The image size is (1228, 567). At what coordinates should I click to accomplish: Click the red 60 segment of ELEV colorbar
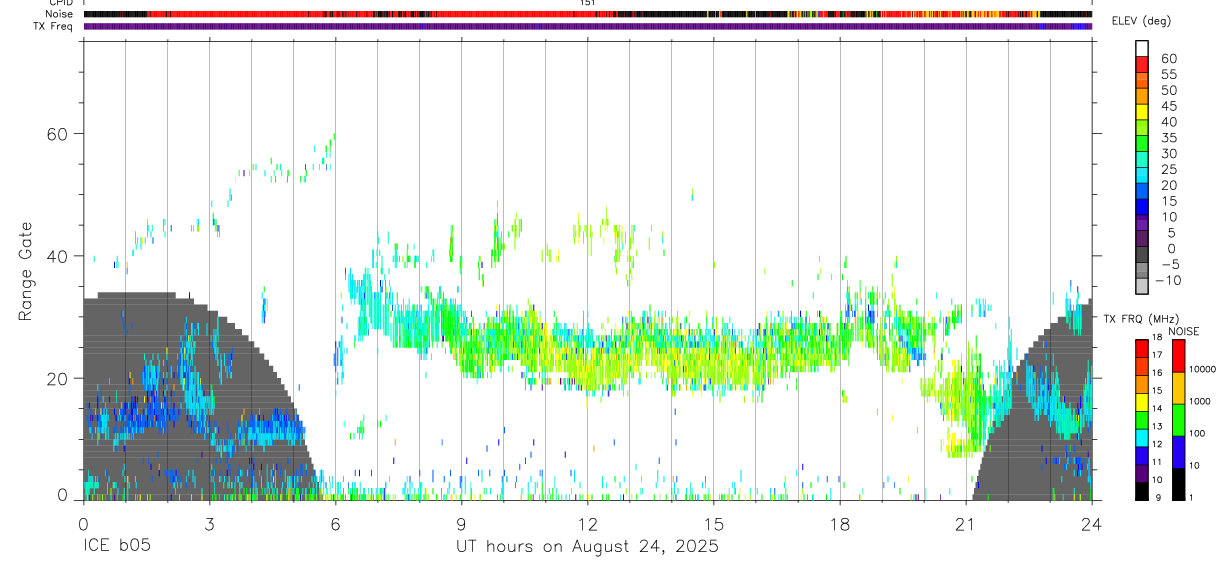[1142, 64]
